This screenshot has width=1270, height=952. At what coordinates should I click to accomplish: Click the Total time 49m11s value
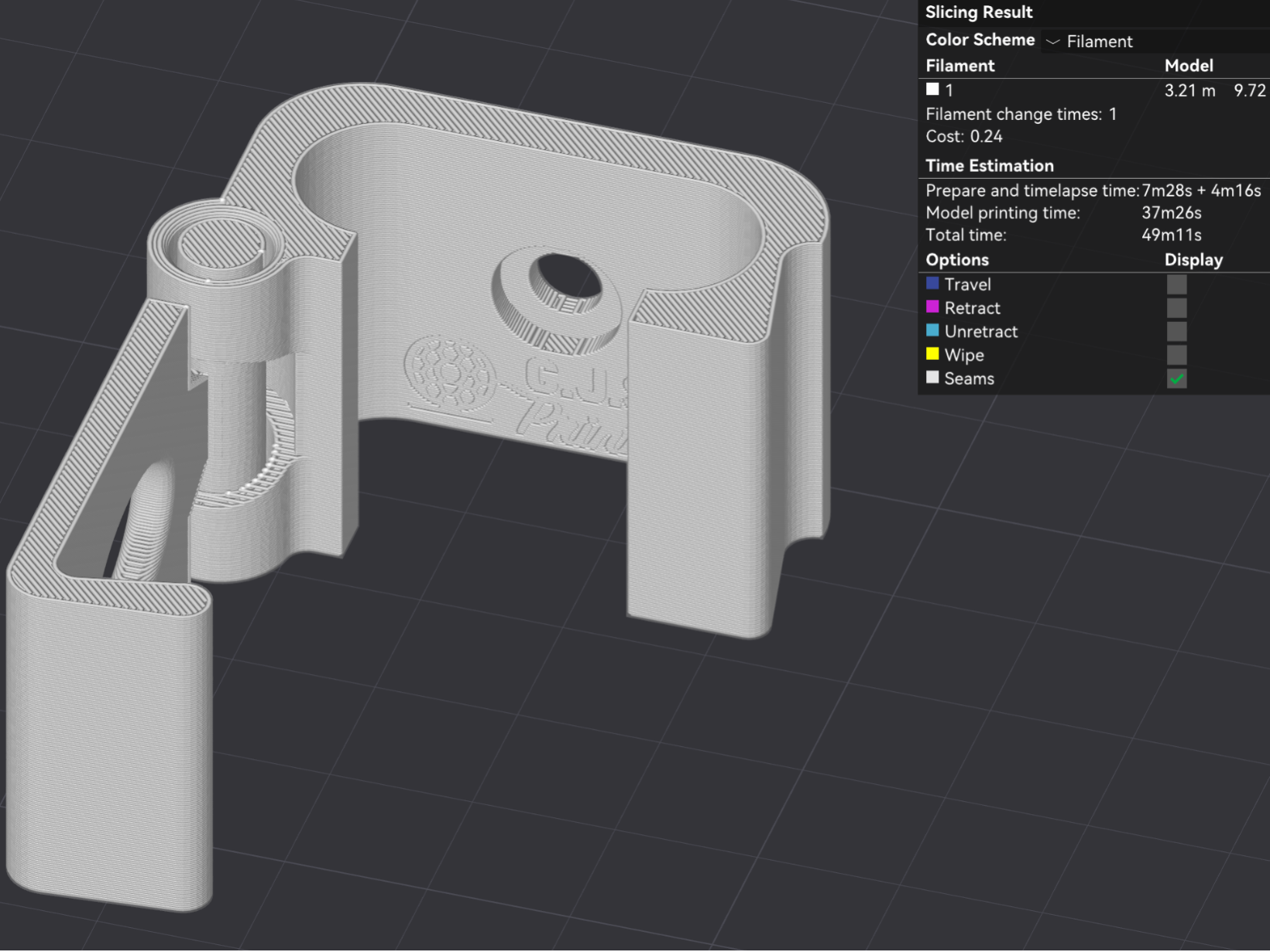(1171, 235)
